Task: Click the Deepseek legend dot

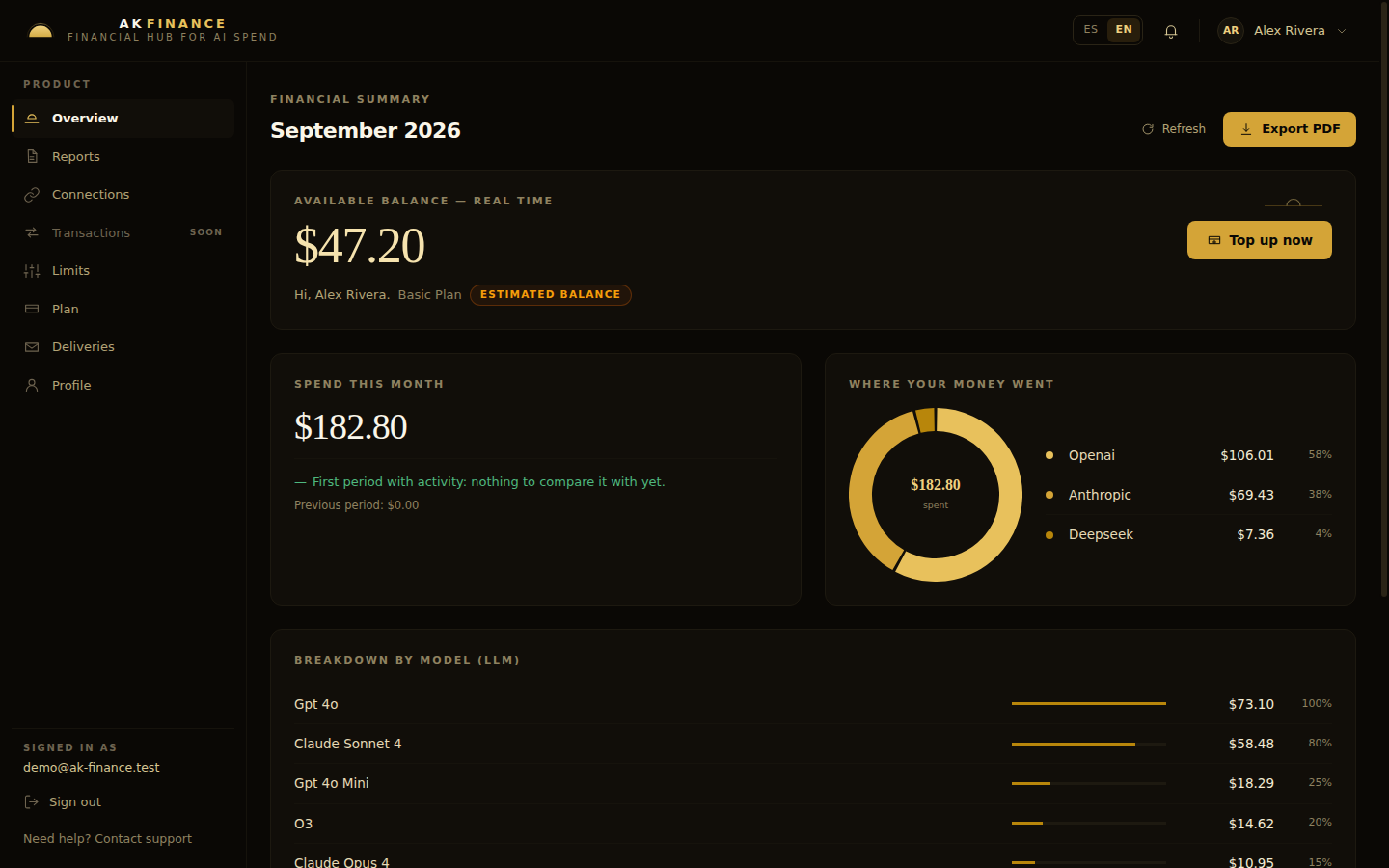Action: 1049,534
